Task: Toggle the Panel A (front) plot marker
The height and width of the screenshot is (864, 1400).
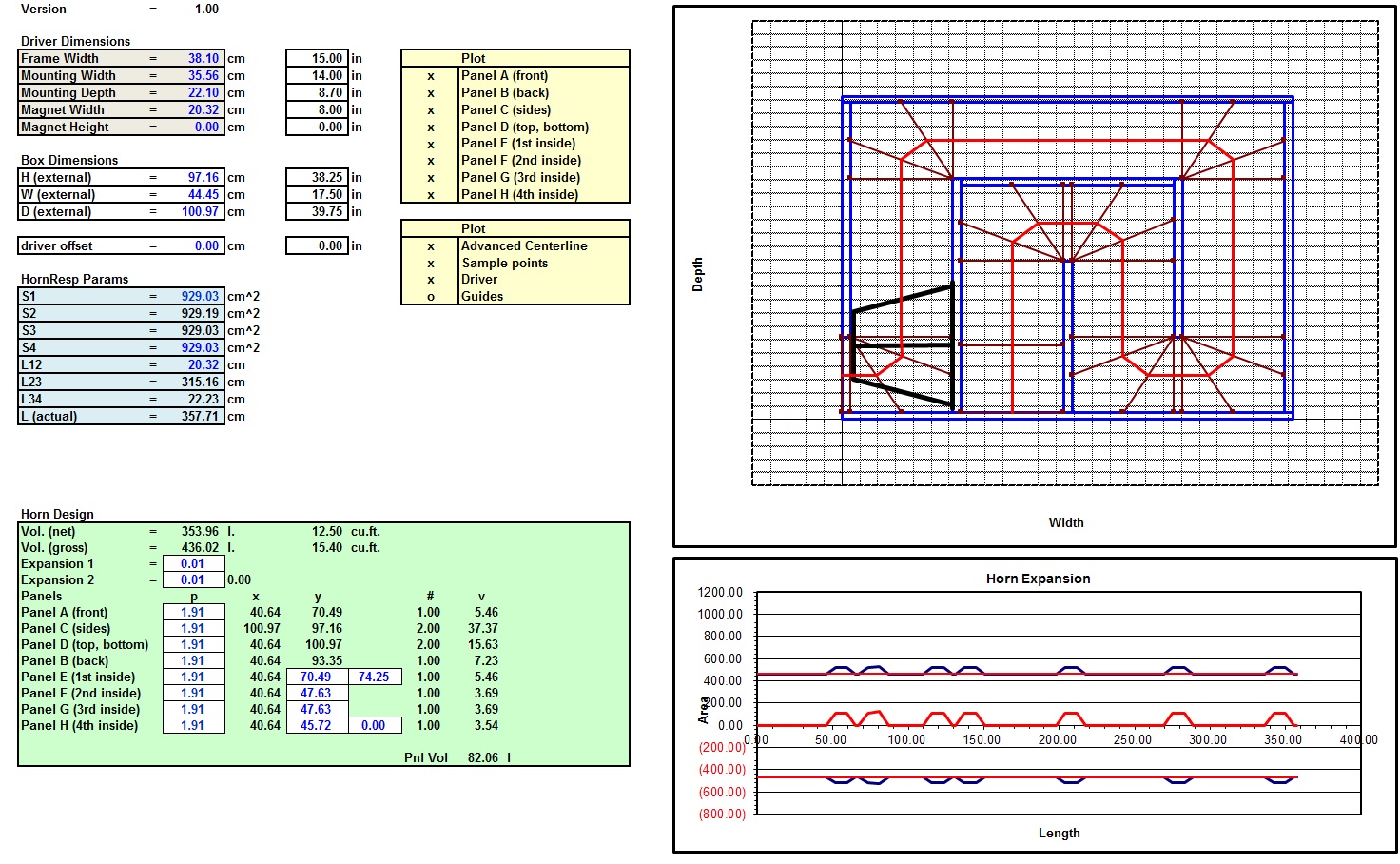Action: coord(430,76)
